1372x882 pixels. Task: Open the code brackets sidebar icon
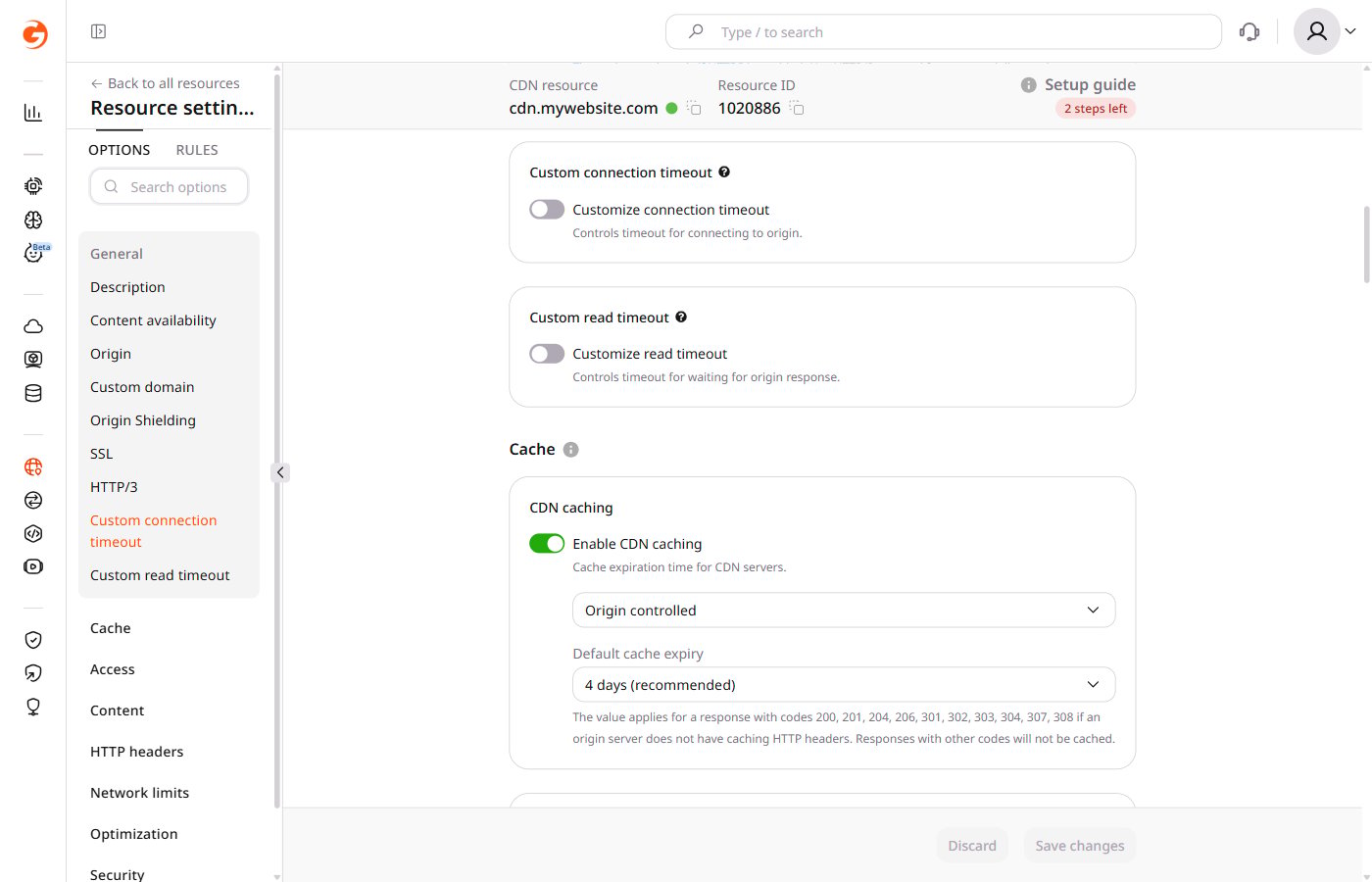tap(33, 533)
